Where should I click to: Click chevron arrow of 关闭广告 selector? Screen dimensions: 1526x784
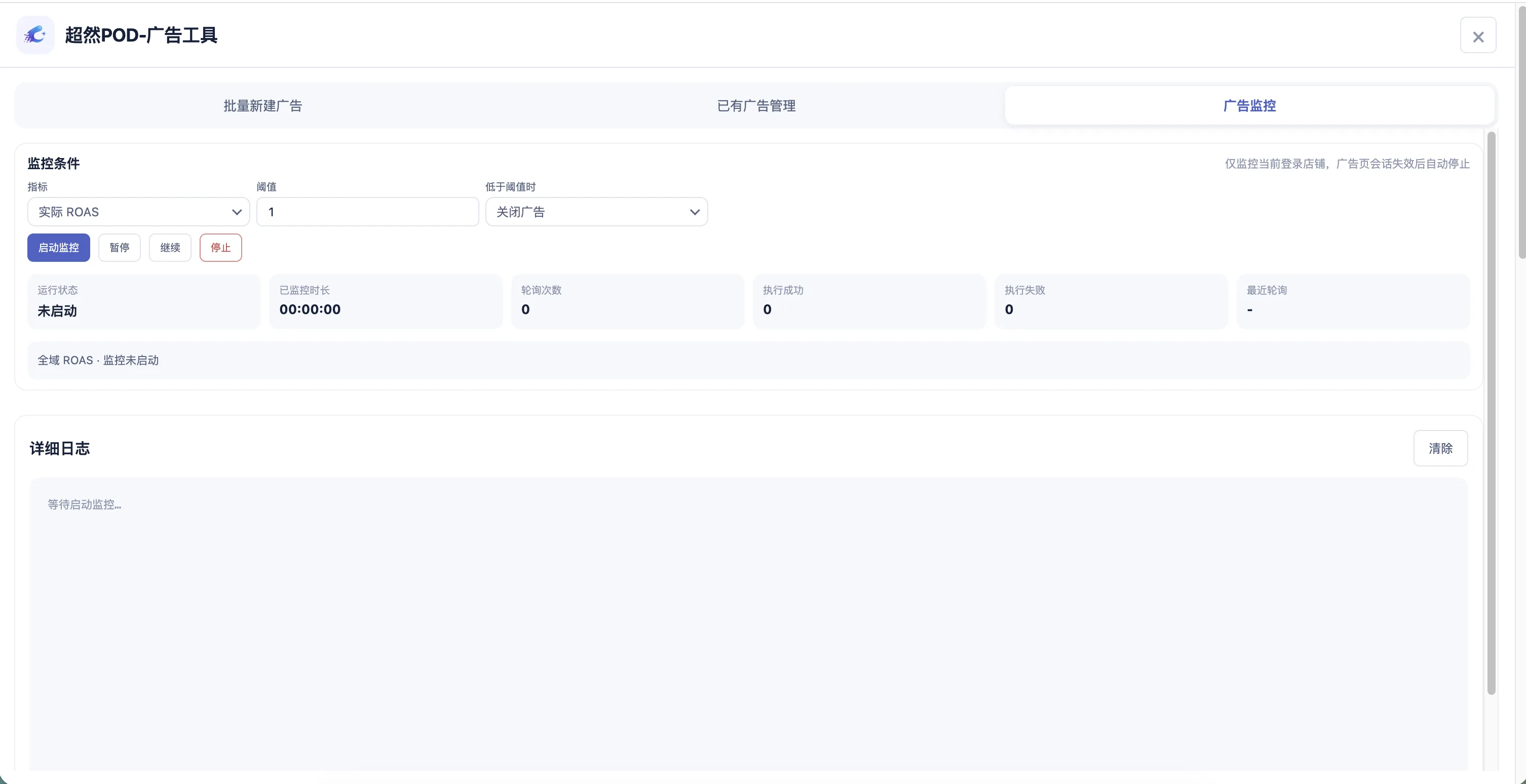tap(695, 212)
